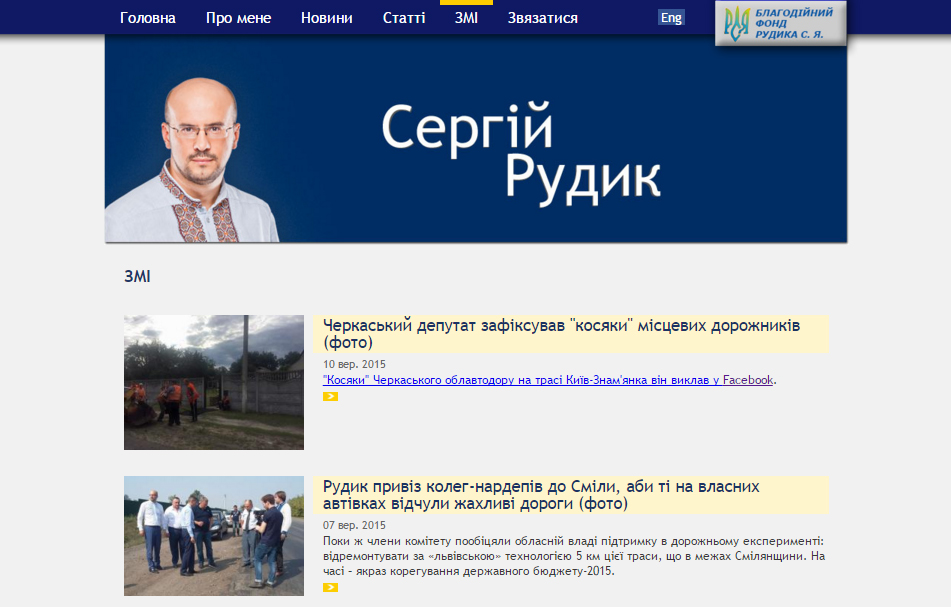Viewport: 951px width, 607px height.
Task: Open the Звязатися contact page
Action: 542,18
